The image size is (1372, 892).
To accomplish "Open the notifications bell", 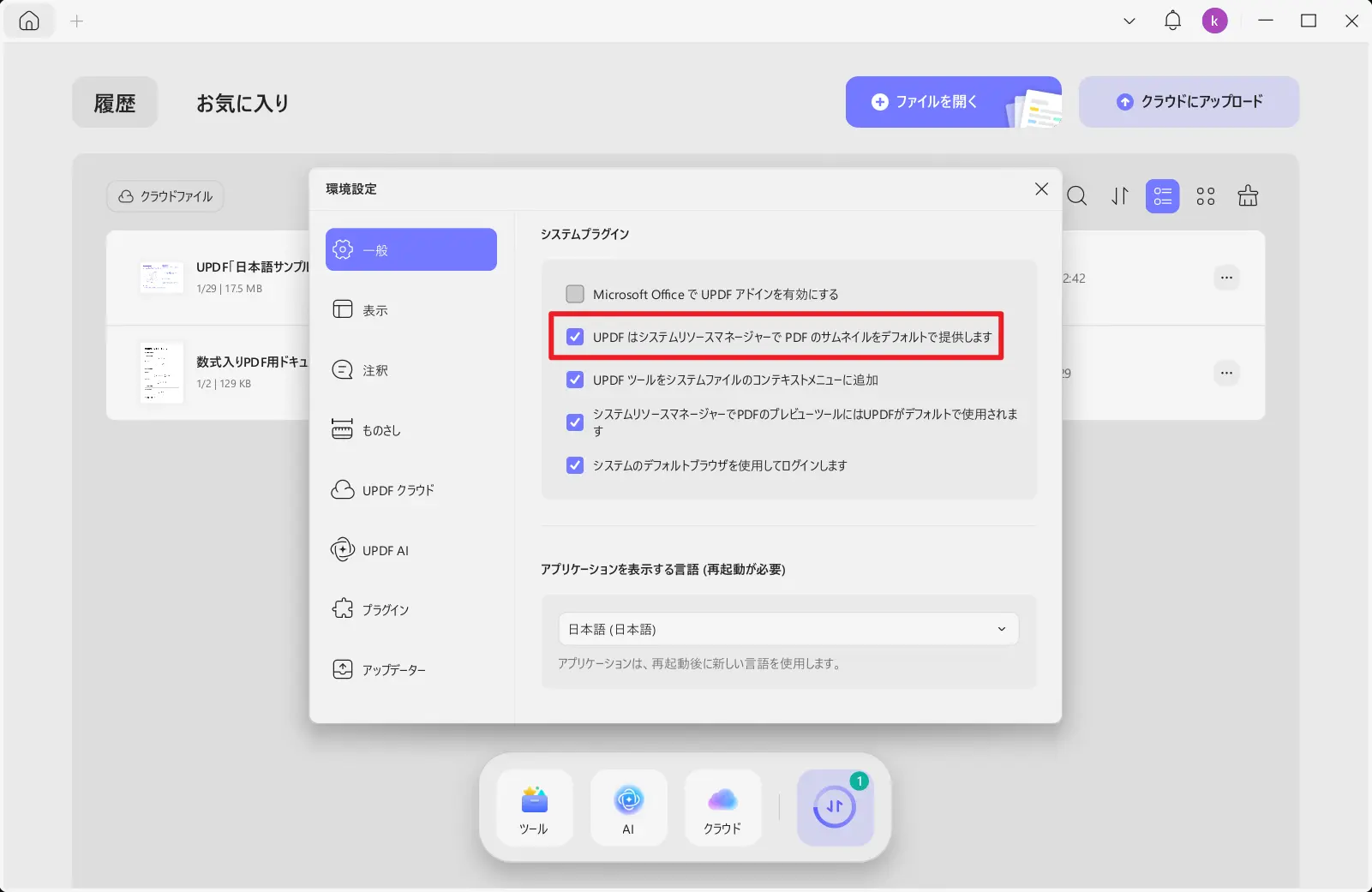I will coord(1172,21).
